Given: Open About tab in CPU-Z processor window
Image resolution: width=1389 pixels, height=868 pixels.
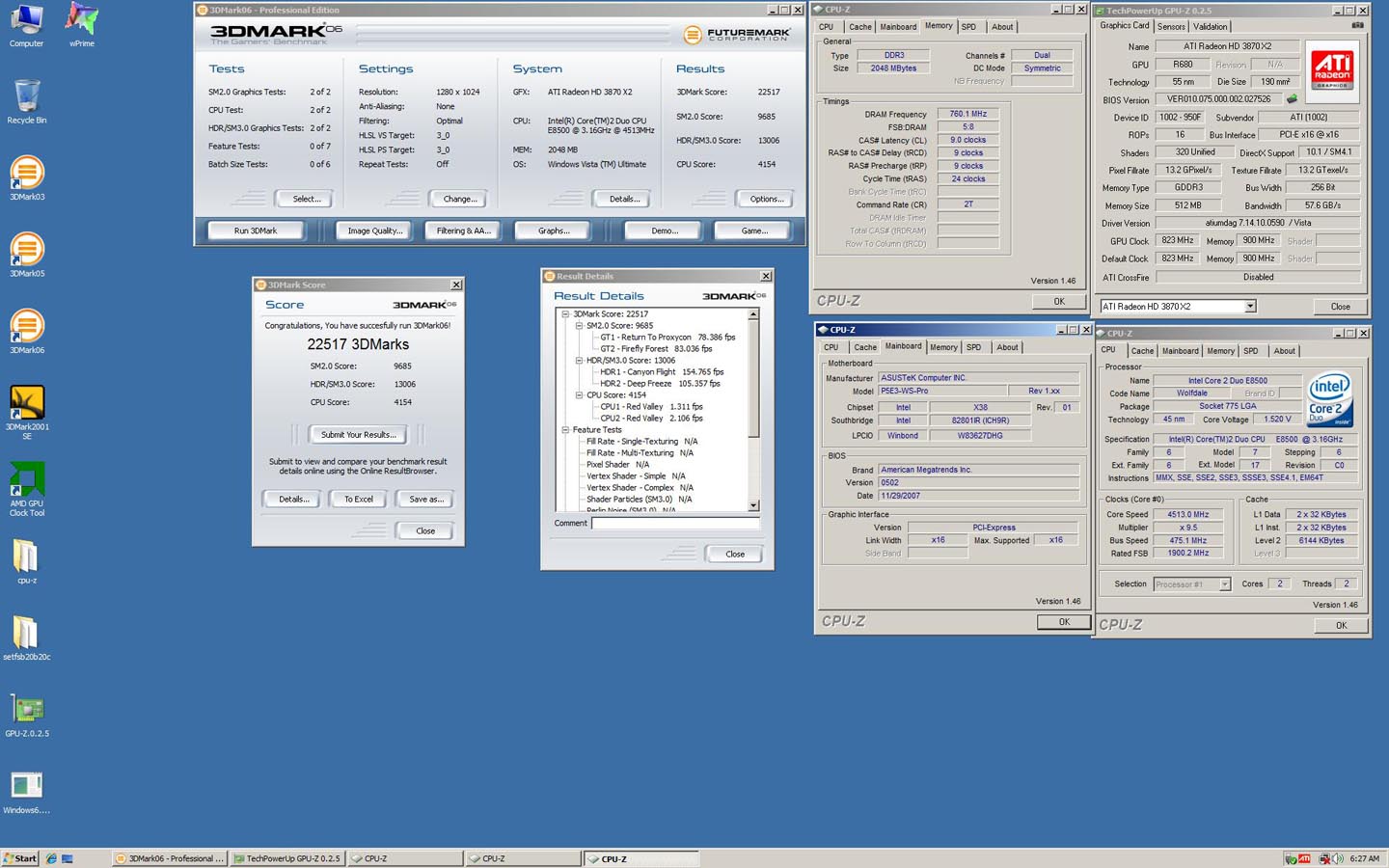Looking at the screenshot, I should (x=1285, y=351).
